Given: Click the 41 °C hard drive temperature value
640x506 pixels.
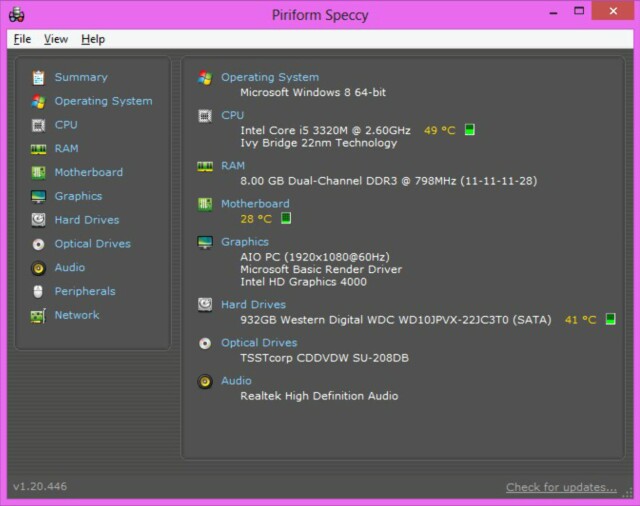Looking at the screenshot, I should point(580,320).
